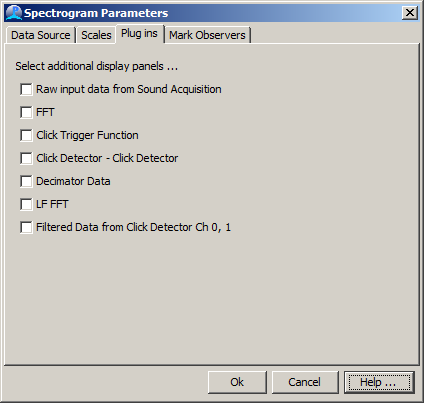Close the Spectrogram Parameters dialog
The width and height of the screenshot is (424, 403).
[410, 13]
